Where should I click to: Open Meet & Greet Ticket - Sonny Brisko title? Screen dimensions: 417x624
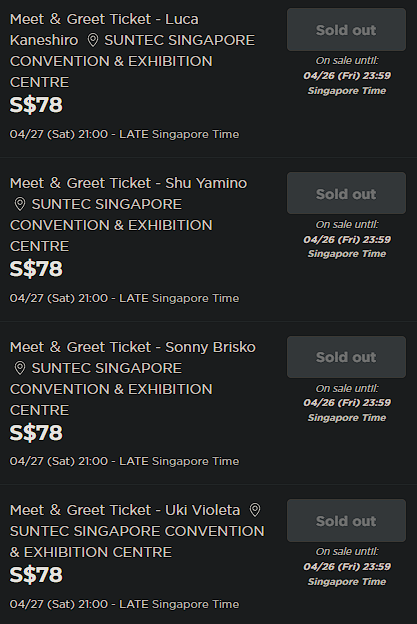133,347
